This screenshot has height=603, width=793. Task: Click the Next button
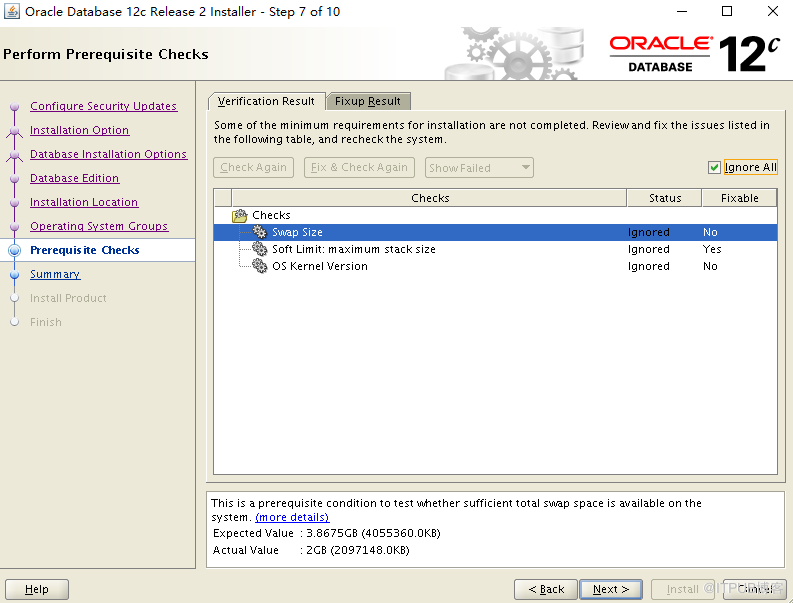610,589
